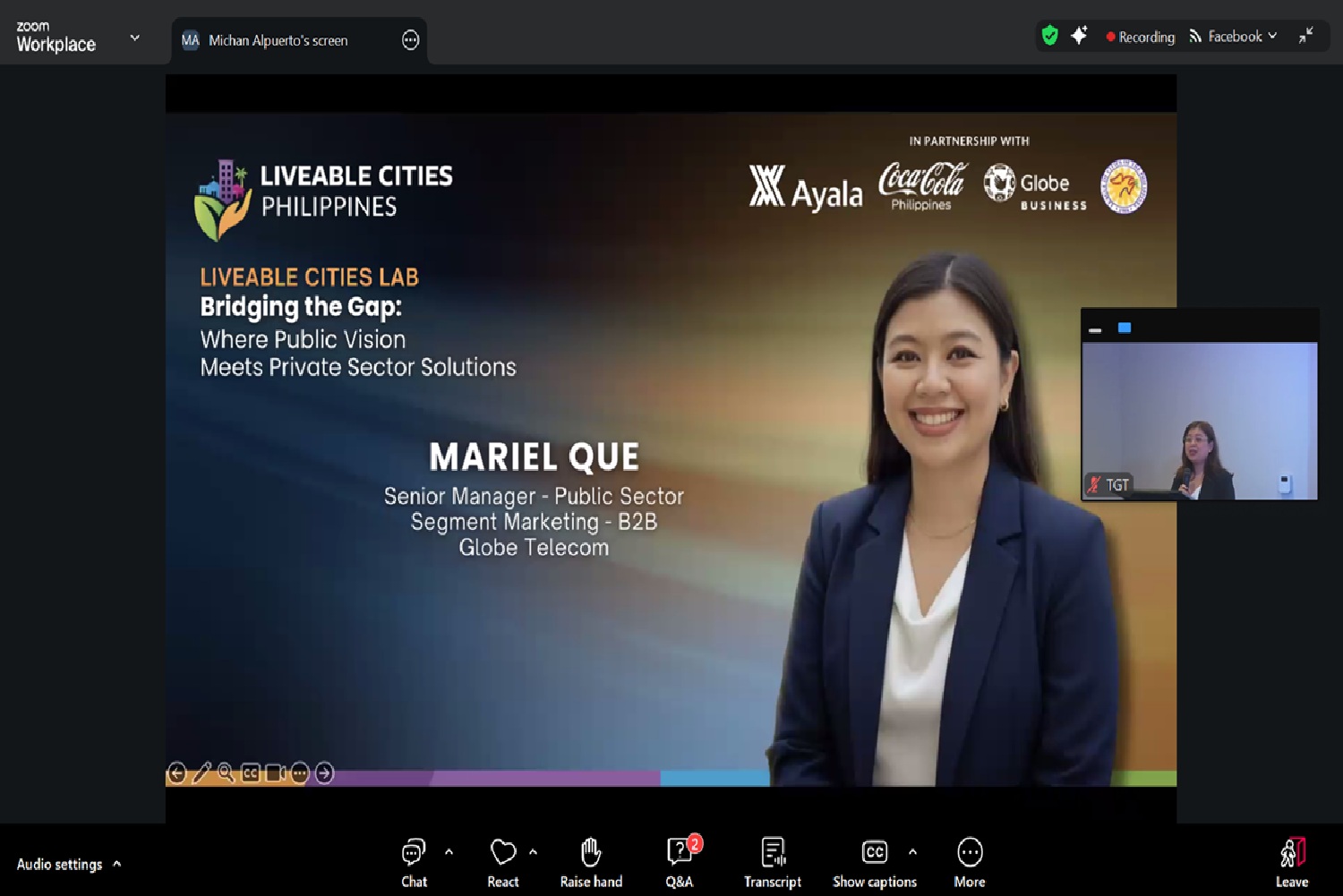This screenshot has height=896, width=1343.
Task: Go to next slide arrow
Action: [324, 772]
